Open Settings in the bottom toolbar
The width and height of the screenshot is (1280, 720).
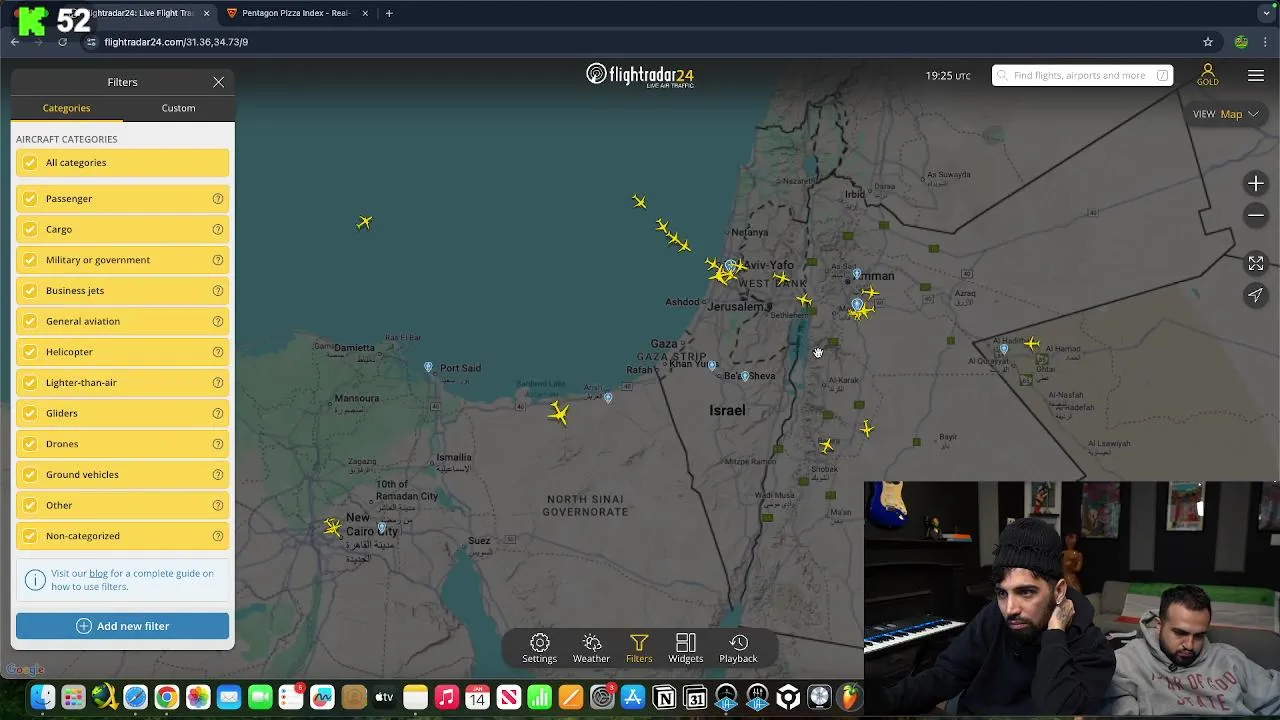click(x=539, y=648)
